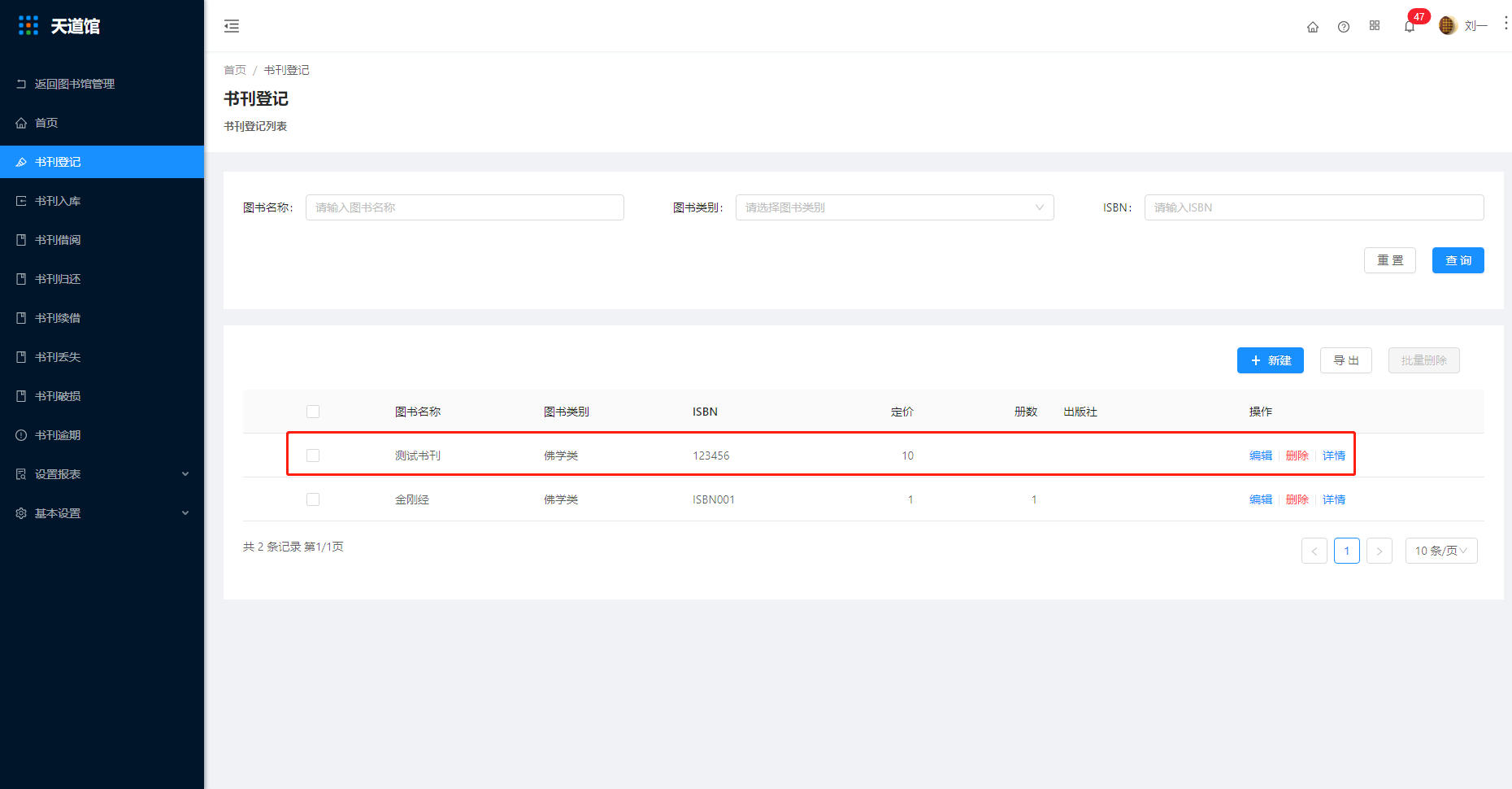This screenshot has height=789, width=1512.
Task: Open the notifications bell with 47 badge
Action: pyautogui.click(x=1410, y=27)
